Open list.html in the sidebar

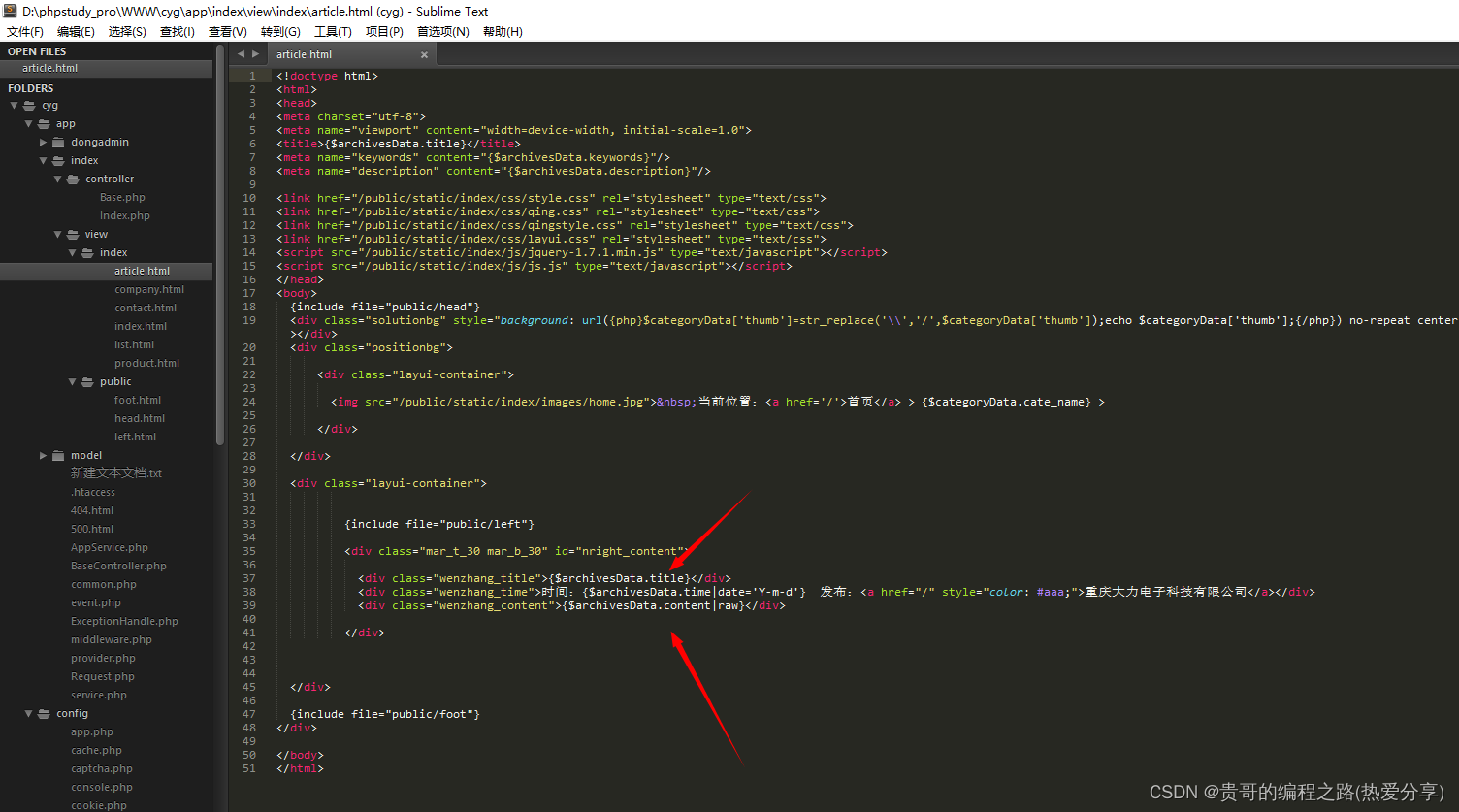tap(134, 344)
